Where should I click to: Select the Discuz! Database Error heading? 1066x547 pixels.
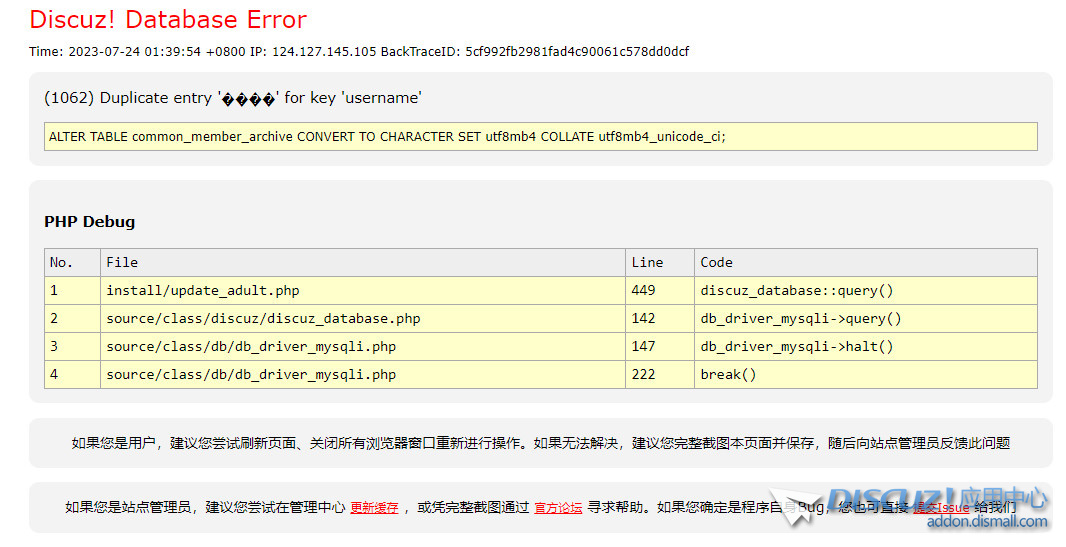click(168, 20)
